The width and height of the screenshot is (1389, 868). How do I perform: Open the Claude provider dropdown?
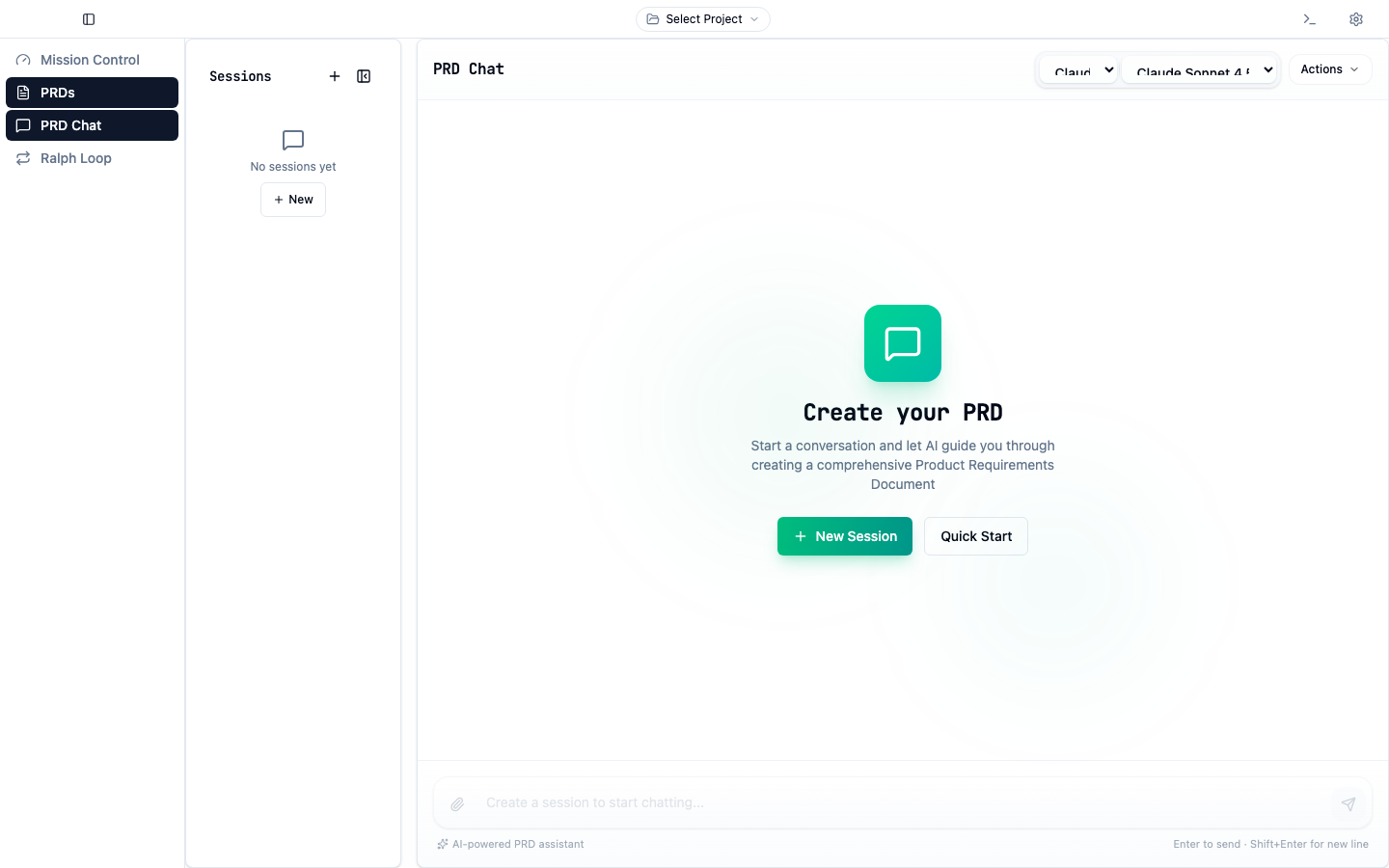[x=1078, y=69]
